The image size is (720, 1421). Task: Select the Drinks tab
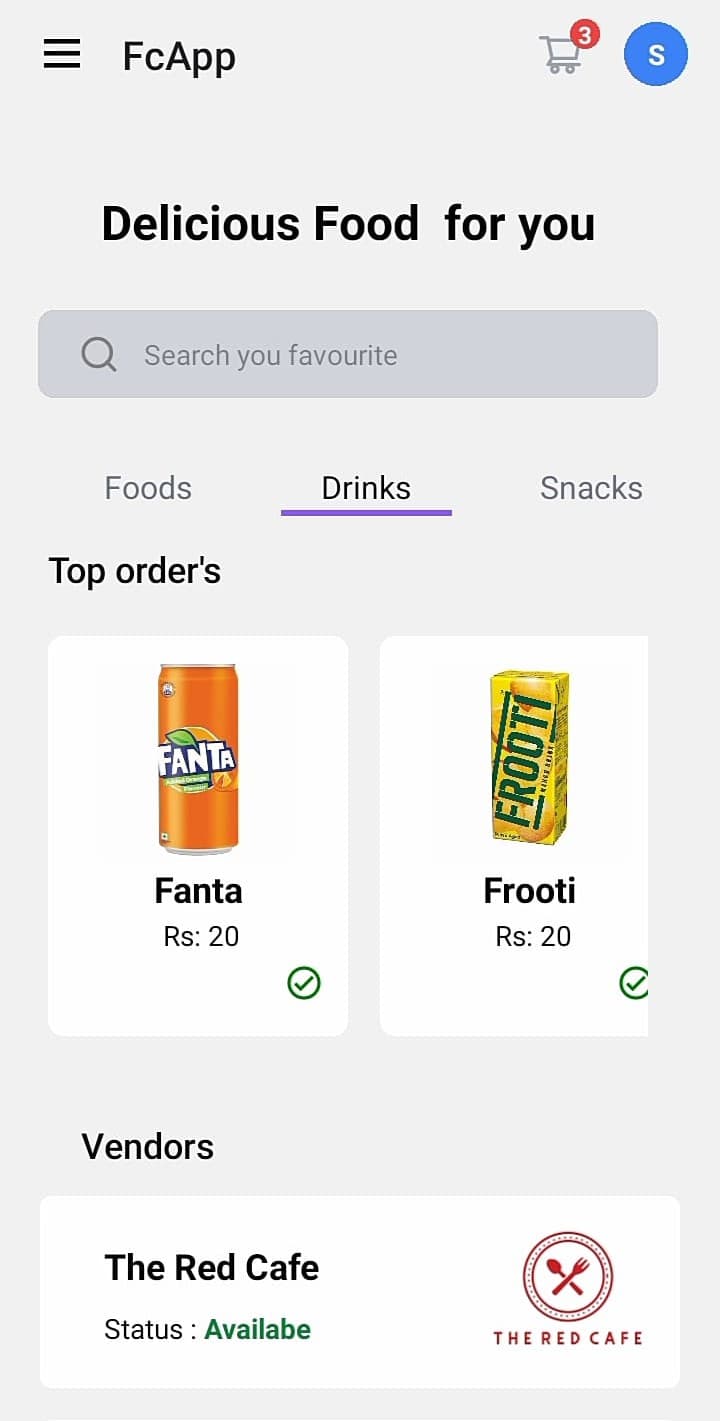tap(366, 488)
